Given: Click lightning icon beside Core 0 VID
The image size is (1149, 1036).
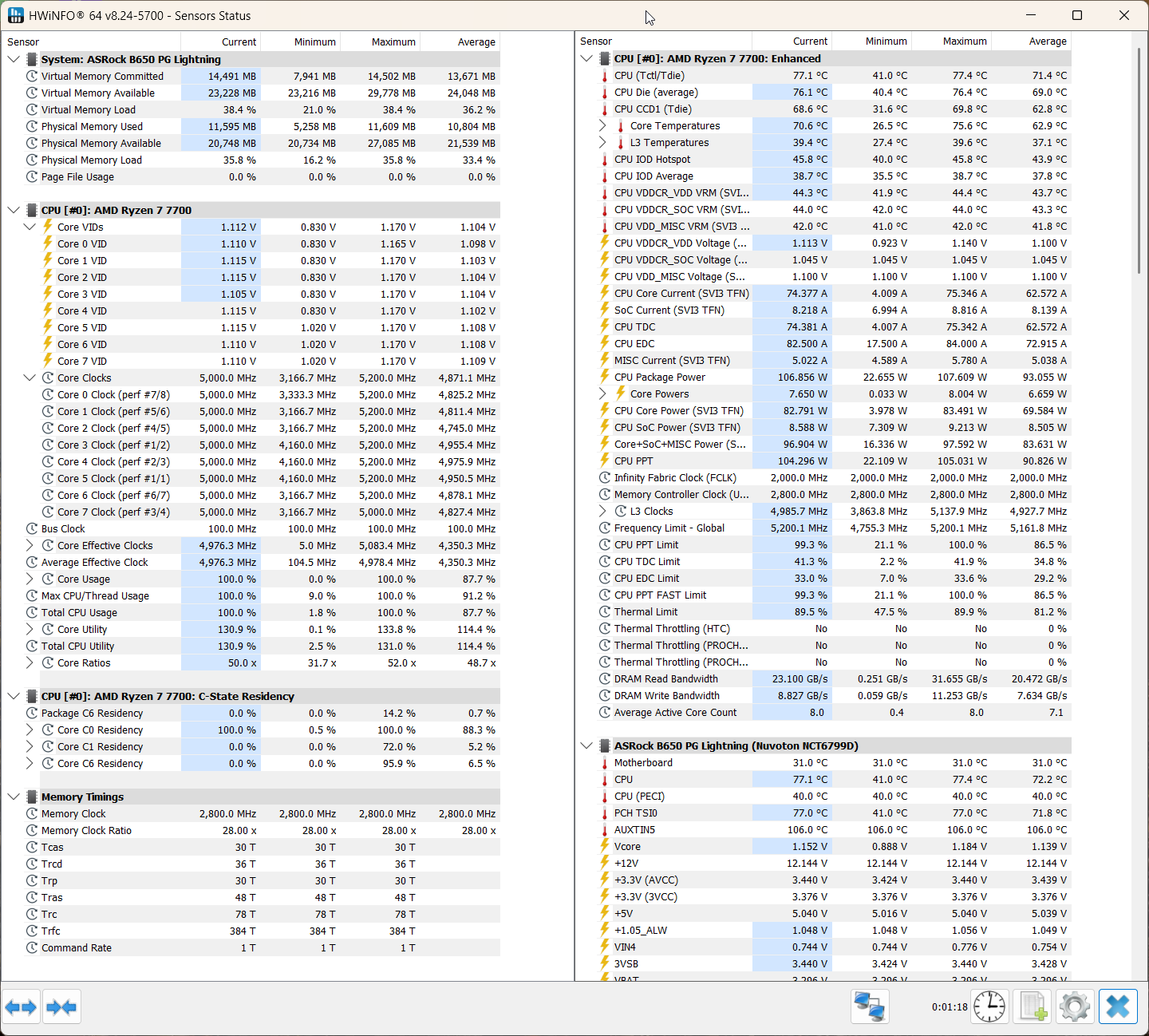Looking at the screenshot, I should 48,243.
